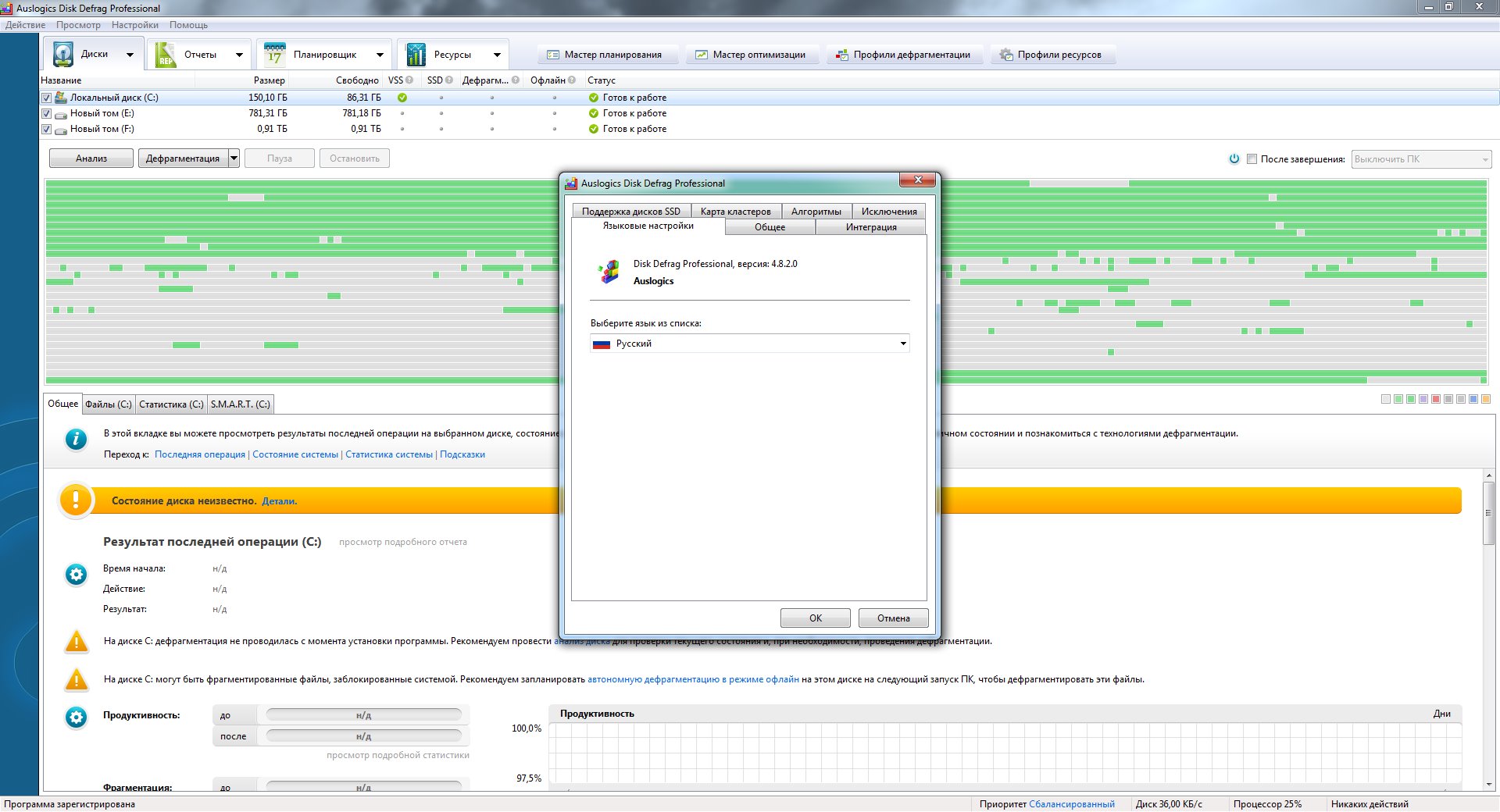Screen dimensions: 1500x812
Task: Expand the Планировщик dropdown arrow
Action: 380,55
